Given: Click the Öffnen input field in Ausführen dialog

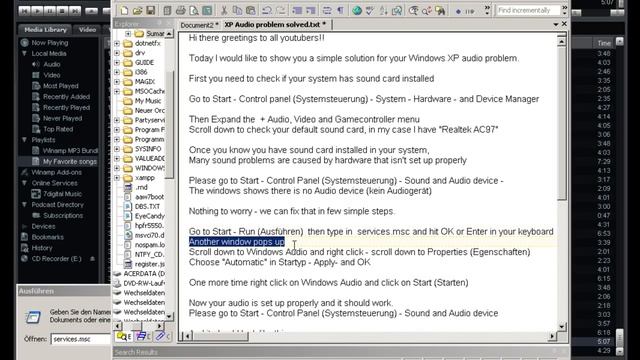Looking at the screenshot, I should pos(80,339).
